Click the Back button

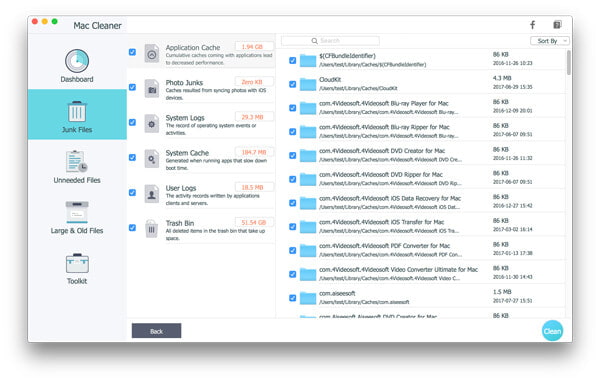click(157, 331)
